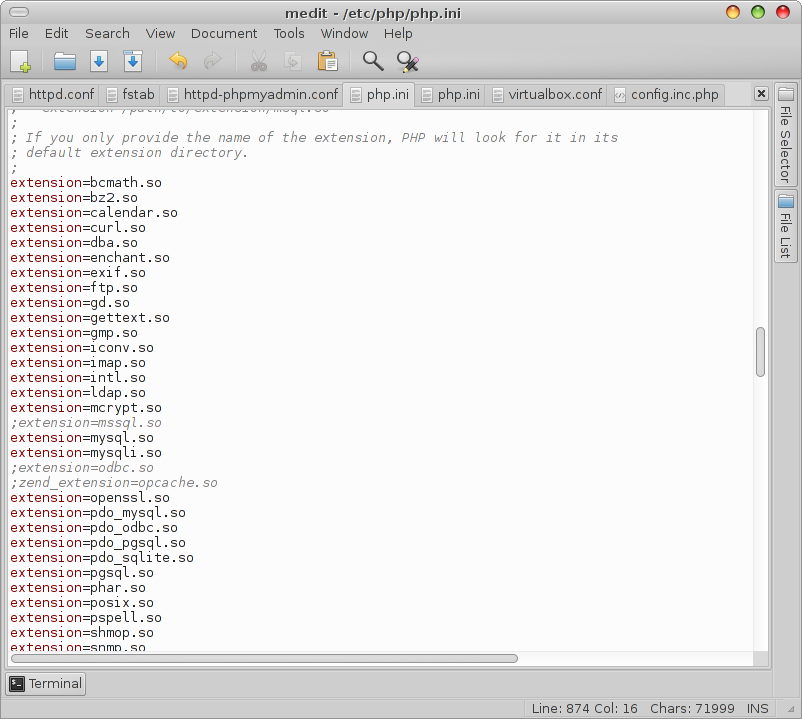Click the Paste clipboard icon

327,62
